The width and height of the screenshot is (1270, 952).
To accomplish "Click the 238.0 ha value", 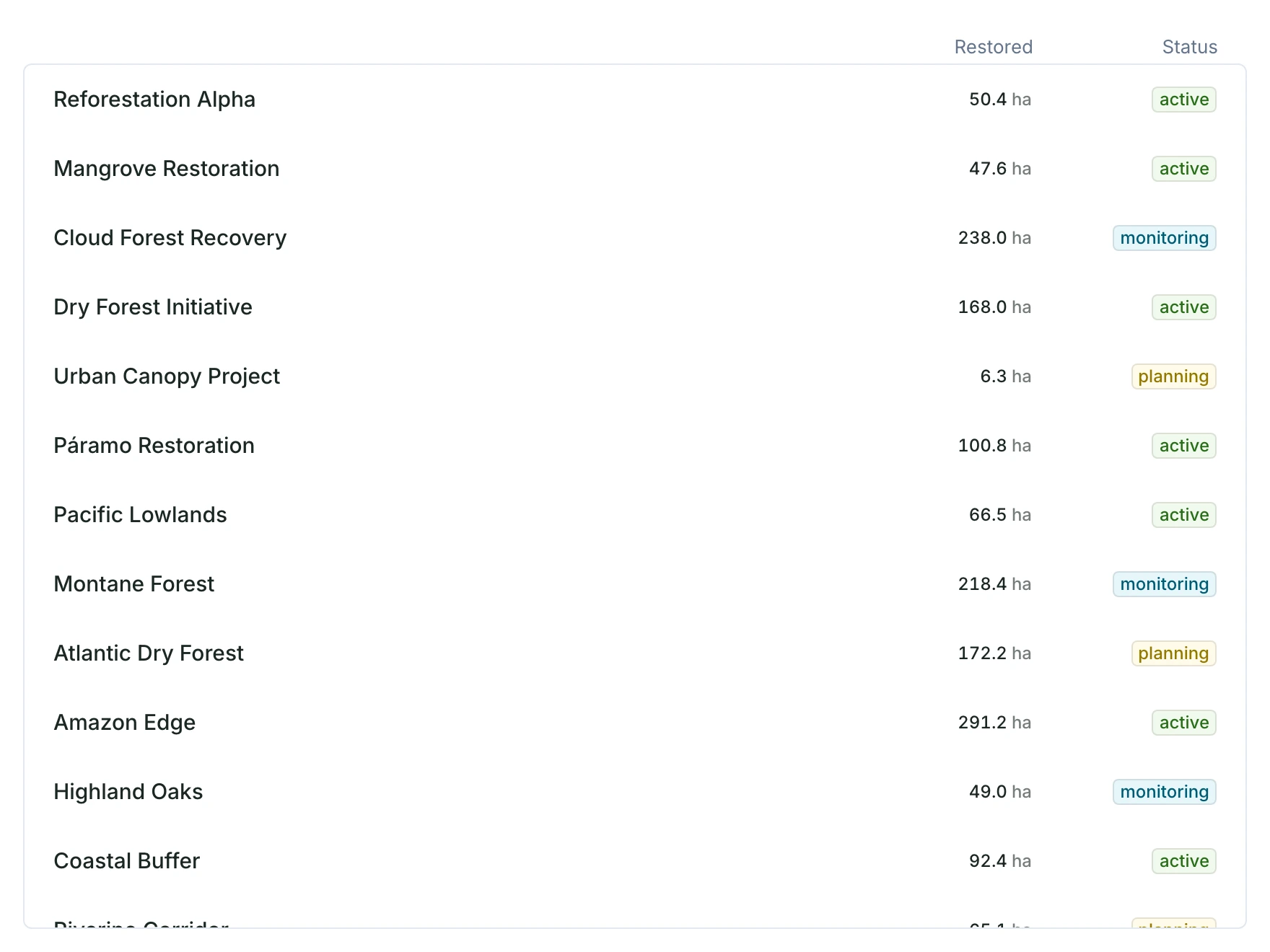I will (995, 238).
